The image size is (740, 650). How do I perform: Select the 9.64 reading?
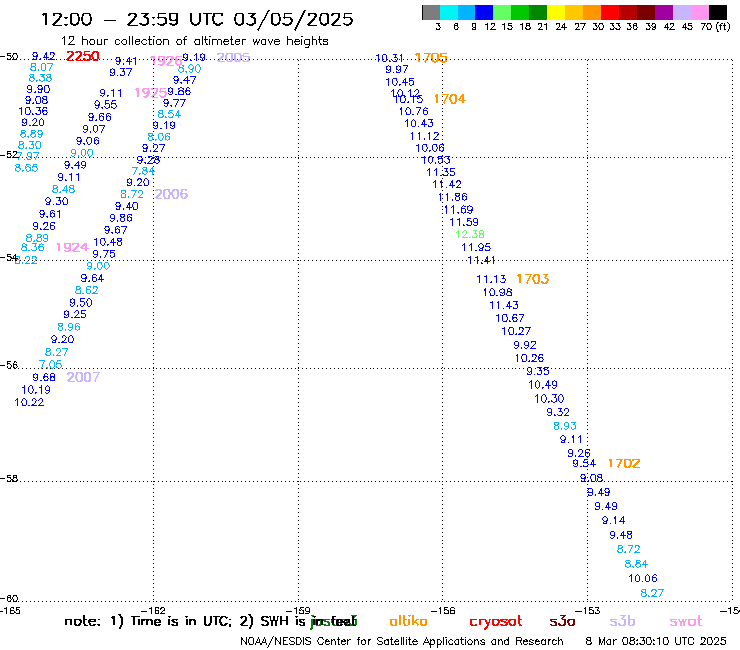(x=92, y=279)
